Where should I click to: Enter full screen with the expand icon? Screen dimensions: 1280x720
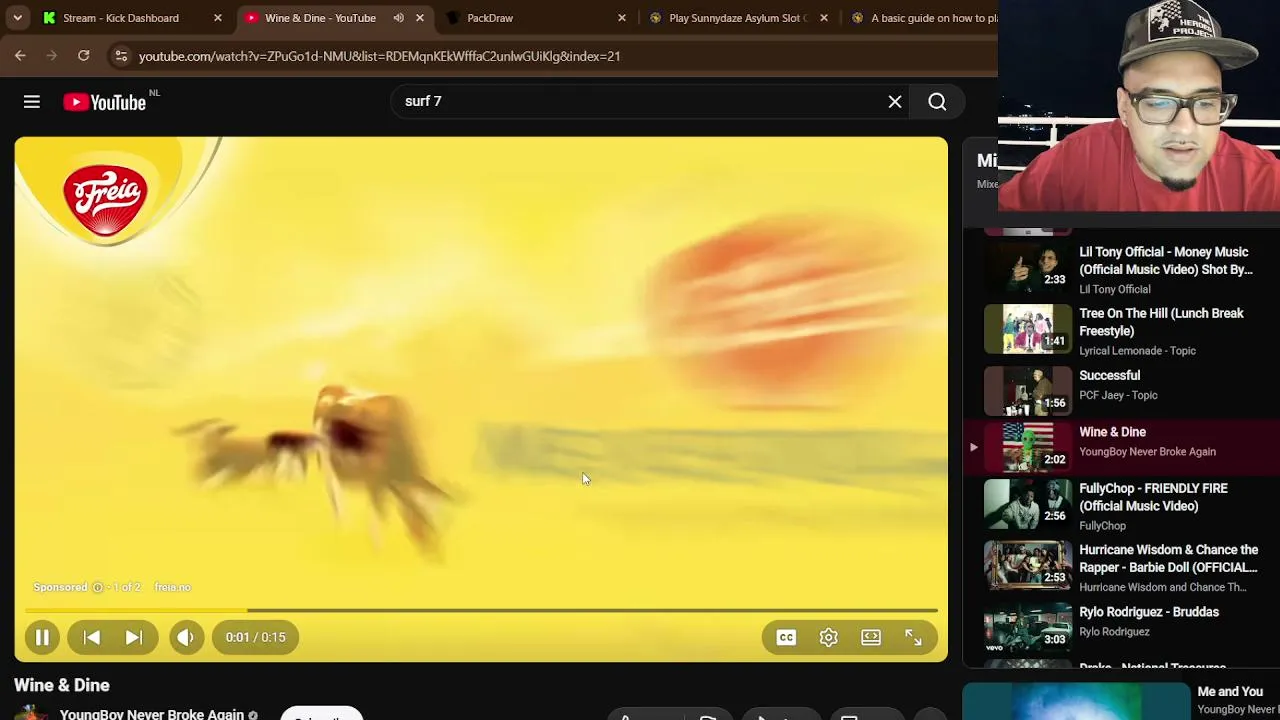[913, 637]
